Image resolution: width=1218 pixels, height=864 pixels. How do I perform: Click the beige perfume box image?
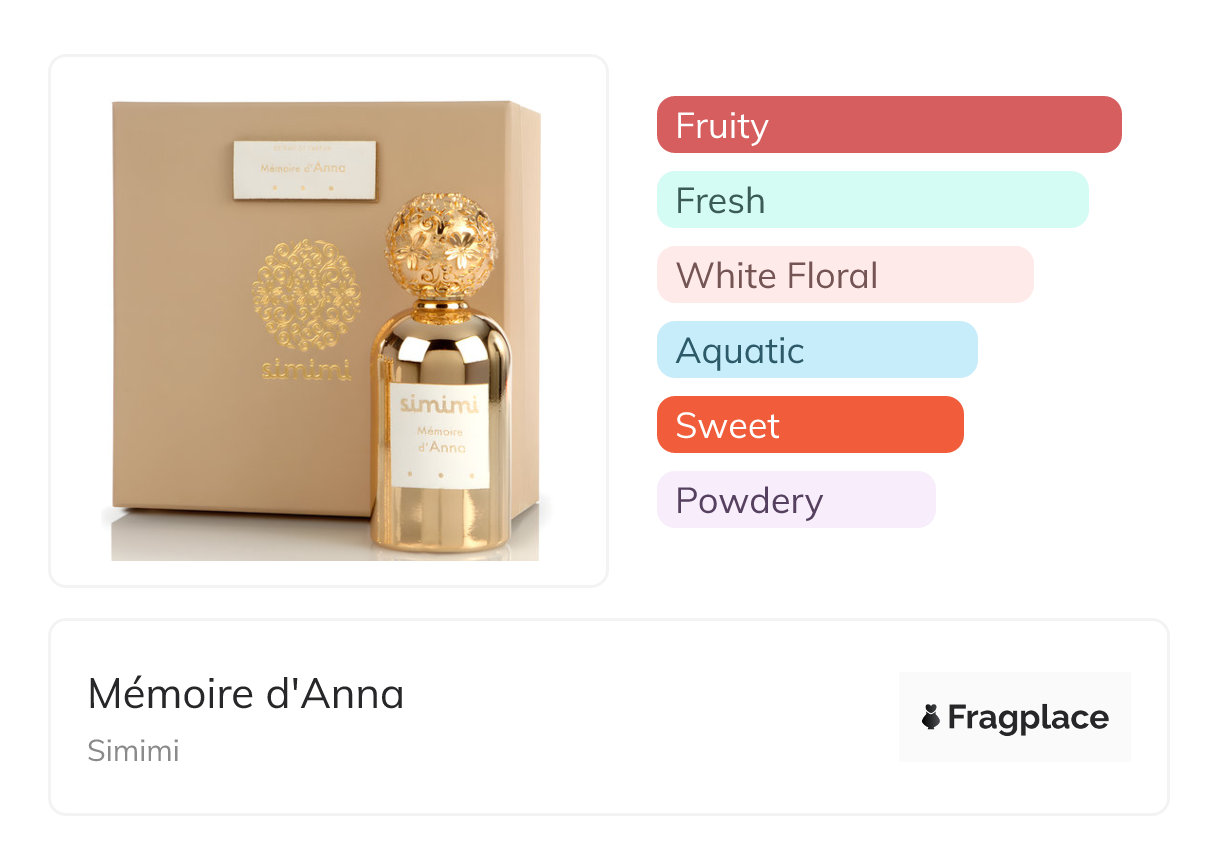coord(200,420)
